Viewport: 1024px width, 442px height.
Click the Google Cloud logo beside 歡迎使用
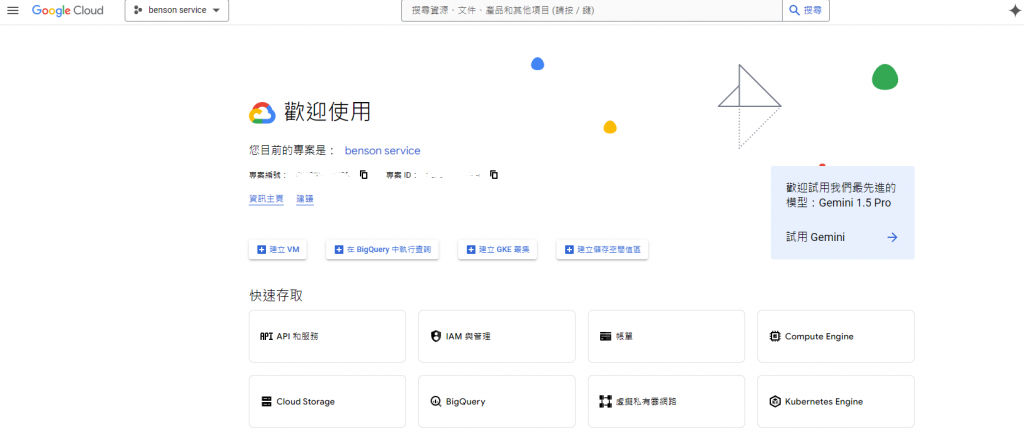(263, 113)
